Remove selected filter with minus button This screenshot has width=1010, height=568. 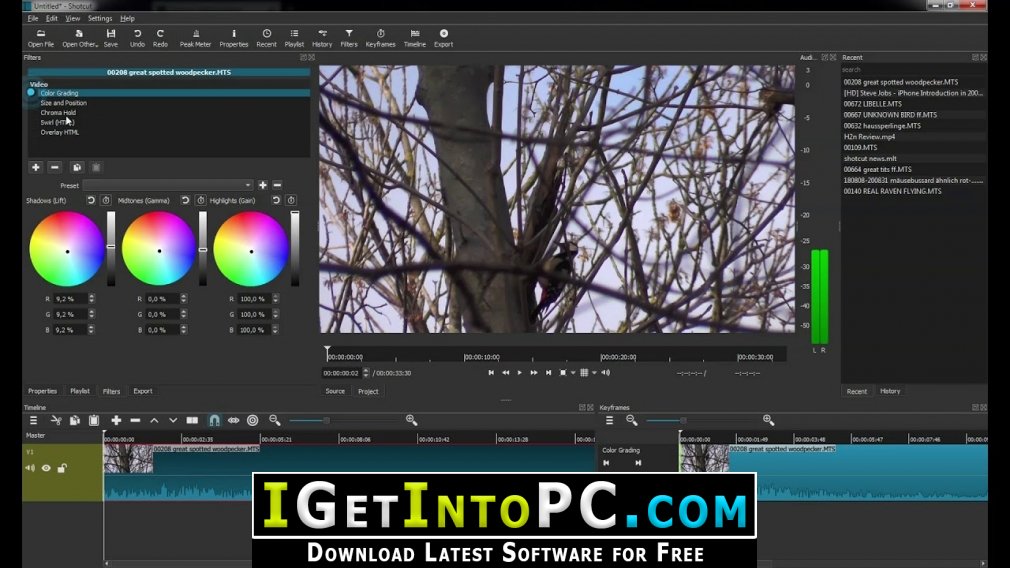[55, 167]
